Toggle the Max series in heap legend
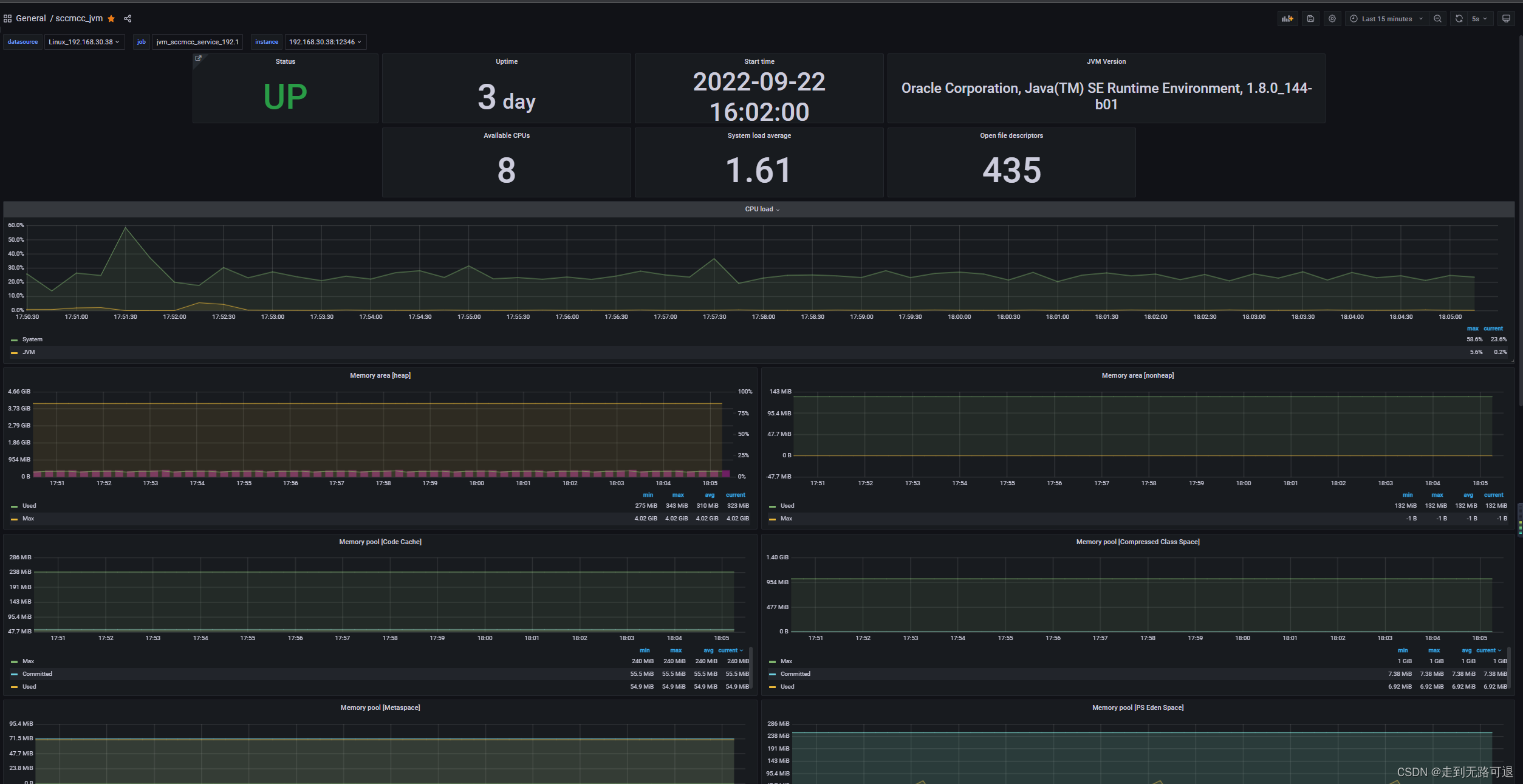 [28, 519]
